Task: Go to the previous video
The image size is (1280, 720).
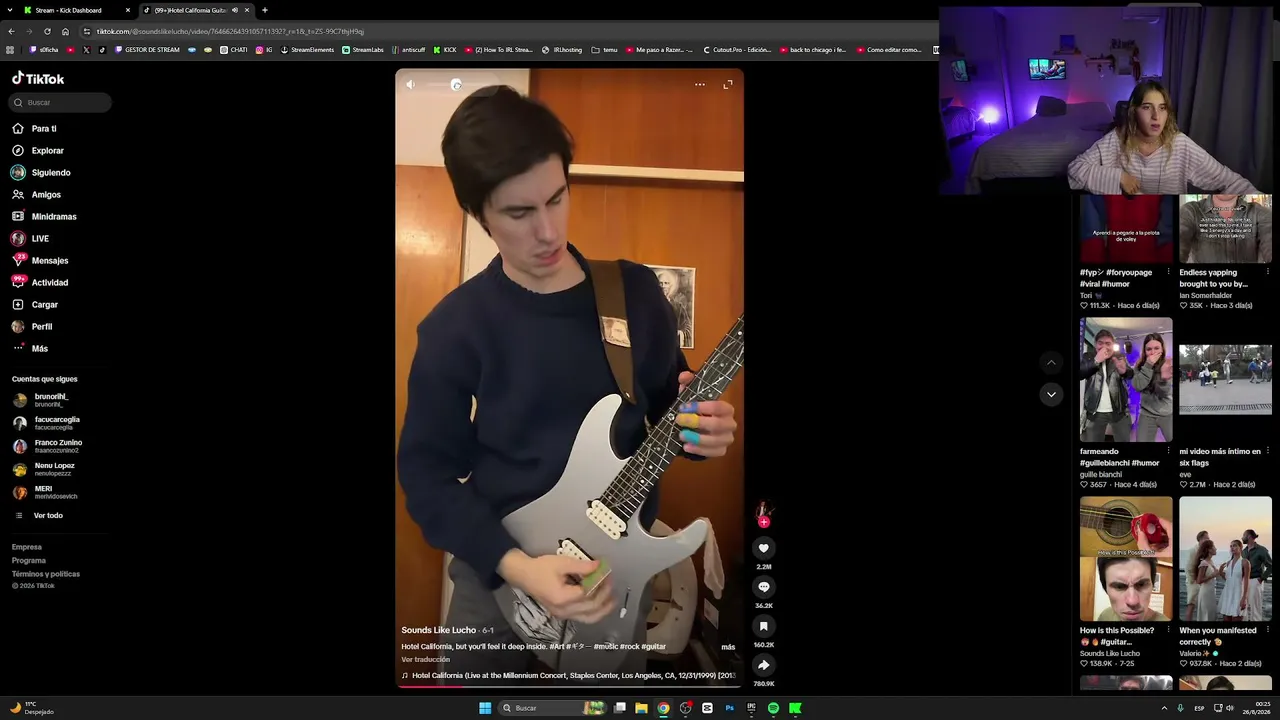Action: pos(1051,362)
